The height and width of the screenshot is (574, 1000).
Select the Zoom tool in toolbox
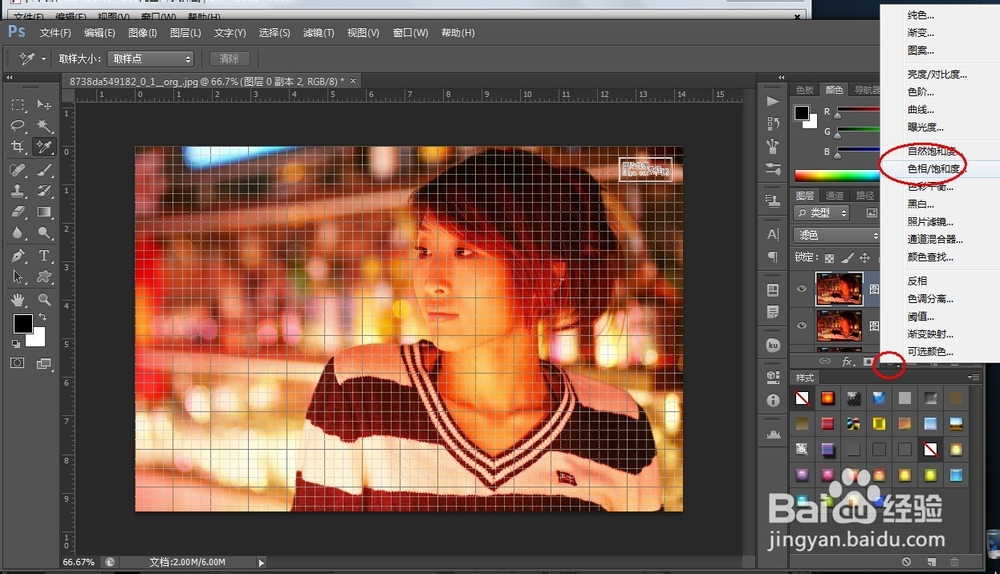pos(44,299)
